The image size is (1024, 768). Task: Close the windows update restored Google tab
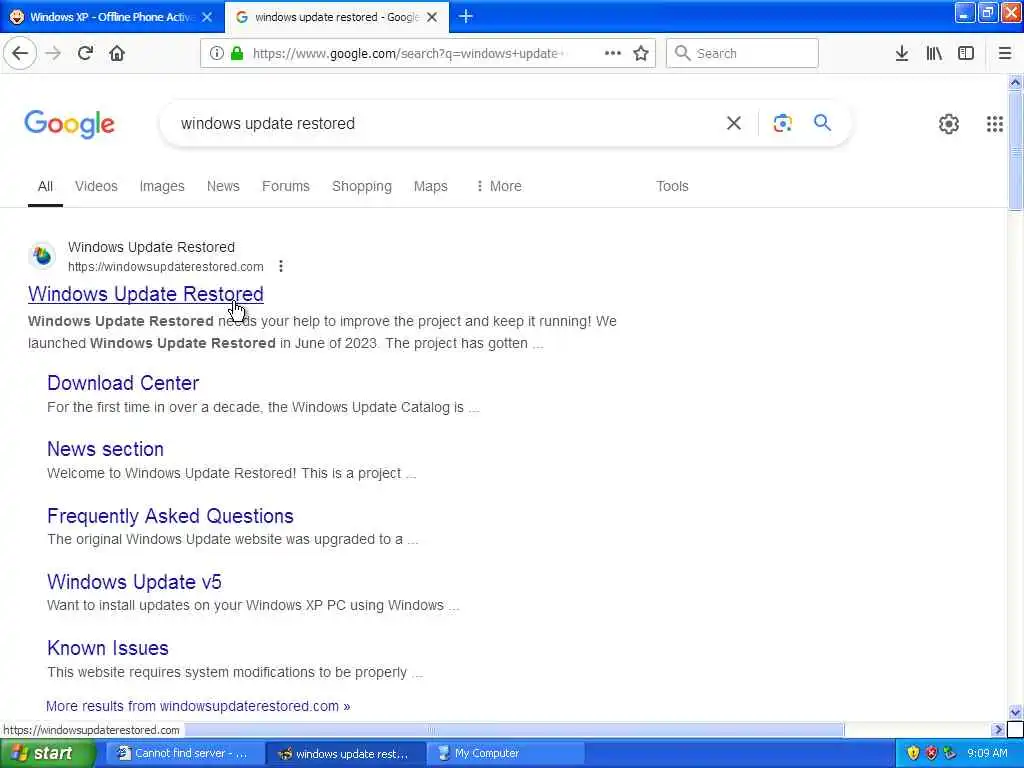click(432, 17)
